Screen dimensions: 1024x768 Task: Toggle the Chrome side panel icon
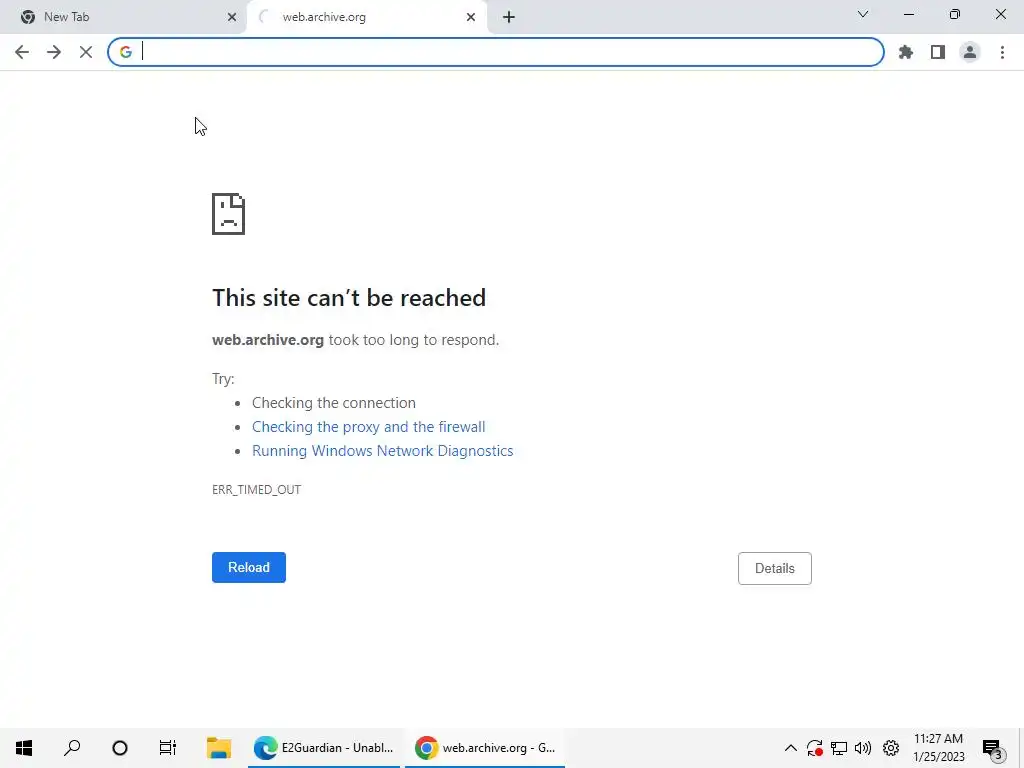pyautogui.click(x=938, y=52)
